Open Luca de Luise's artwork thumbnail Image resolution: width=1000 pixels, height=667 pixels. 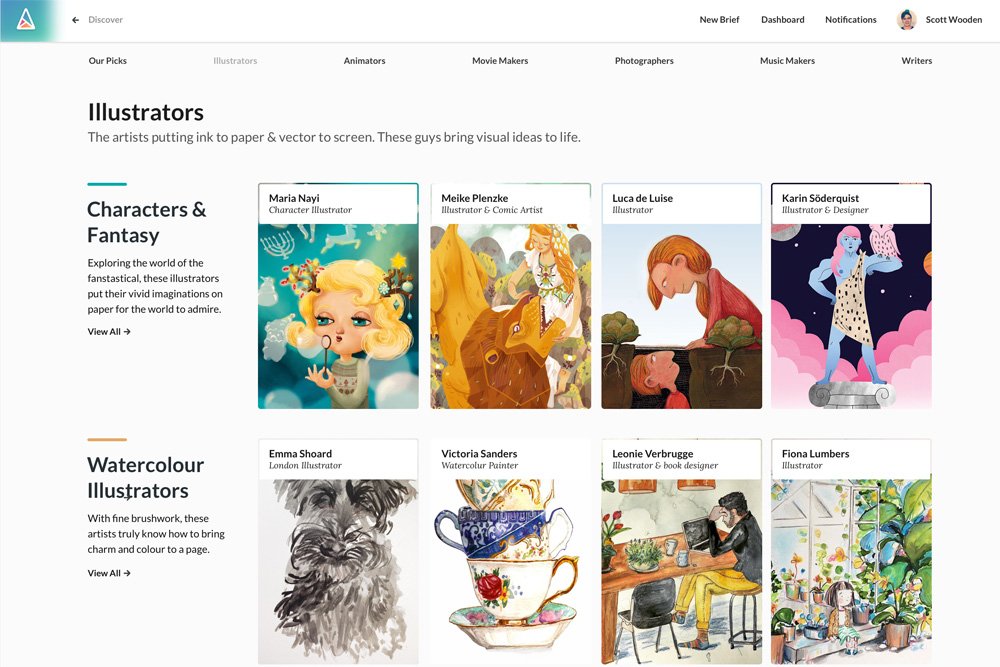click(681, 316)
